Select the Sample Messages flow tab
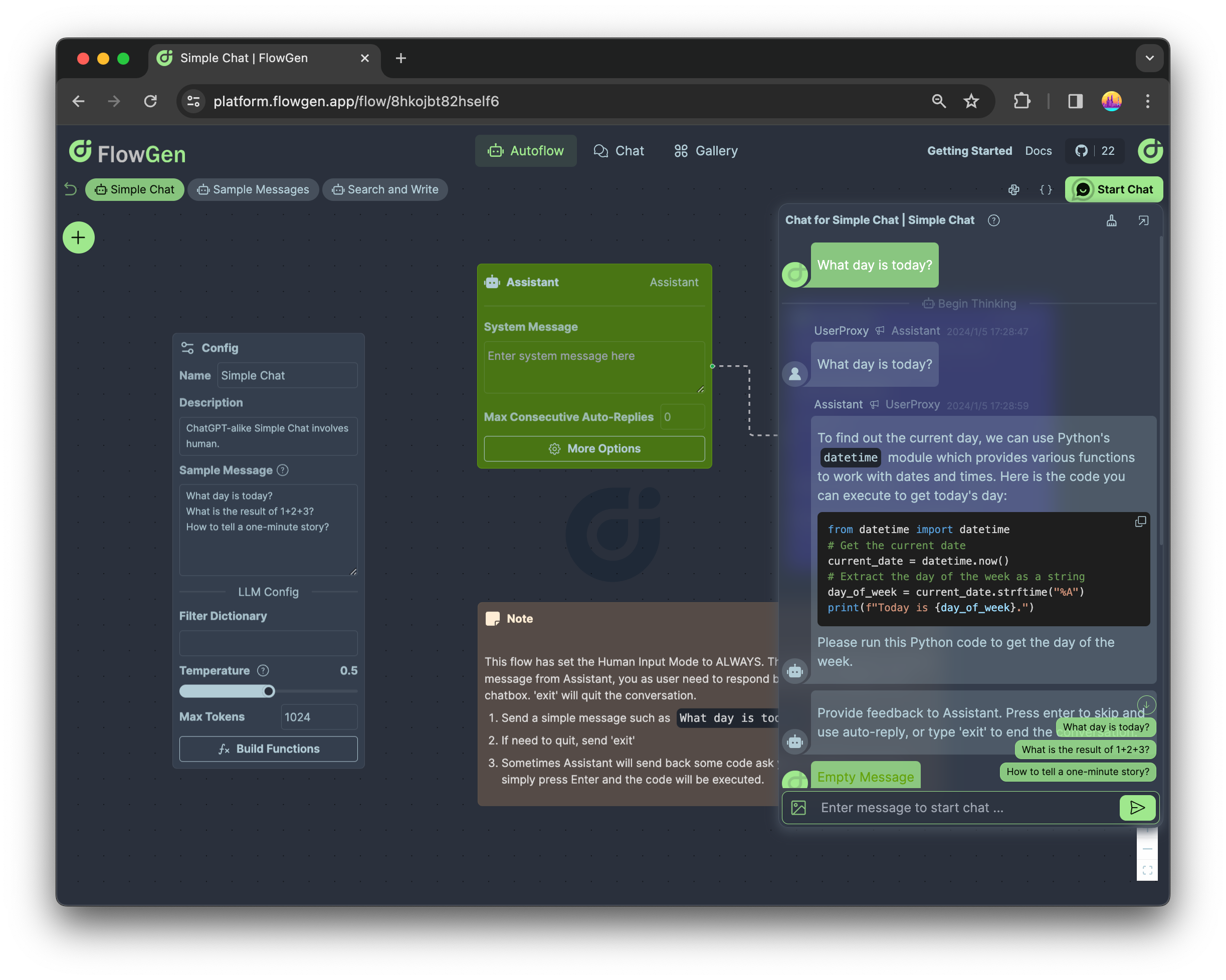 coord(253,189)
